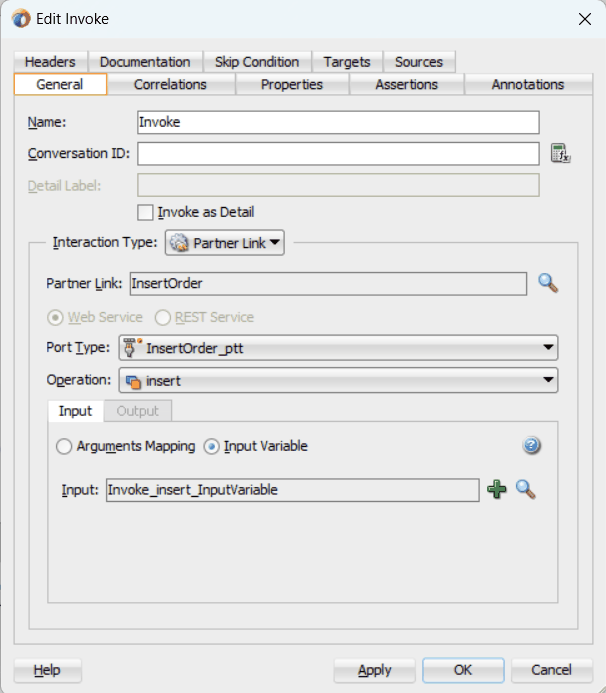Click the Conversation ID text field
The image size is (606, 693).
click(x=338, y=153)
